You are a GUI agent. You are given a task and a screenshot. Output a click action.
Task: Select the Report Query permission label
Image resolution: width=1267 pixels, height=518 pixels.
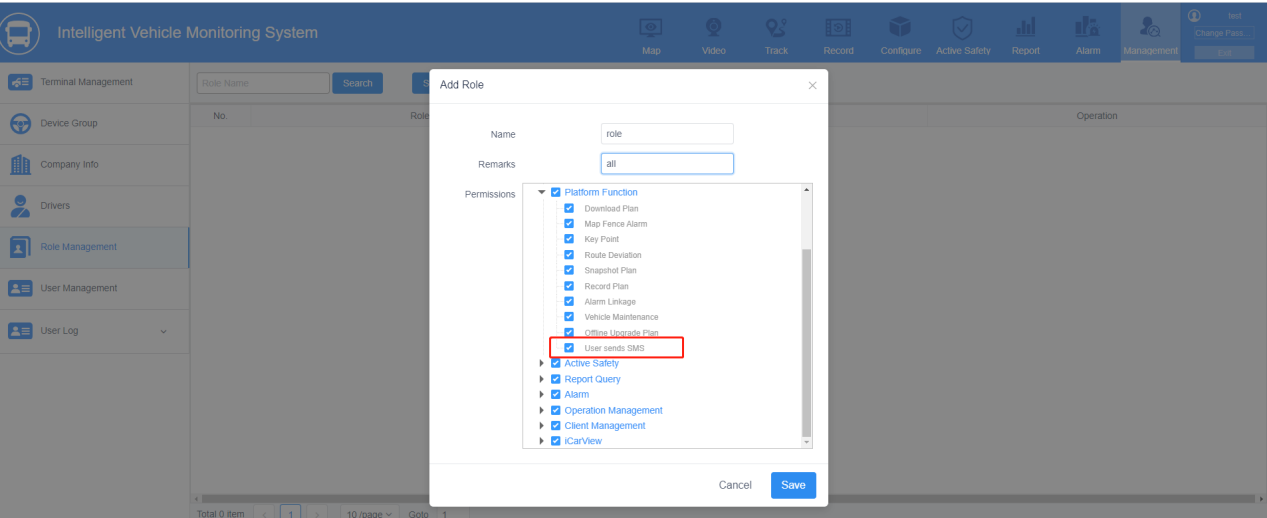(592, 379)
